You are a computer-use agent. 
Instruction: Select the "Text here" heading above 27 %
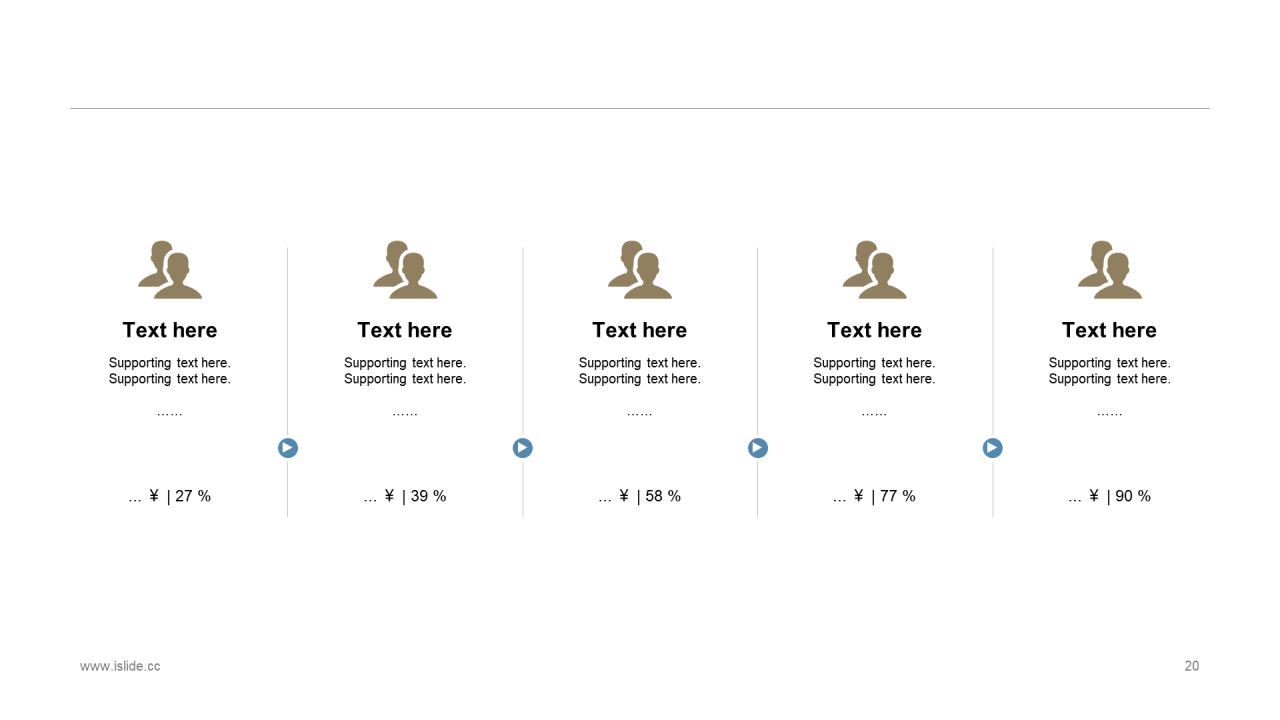[x=170, y=330]
